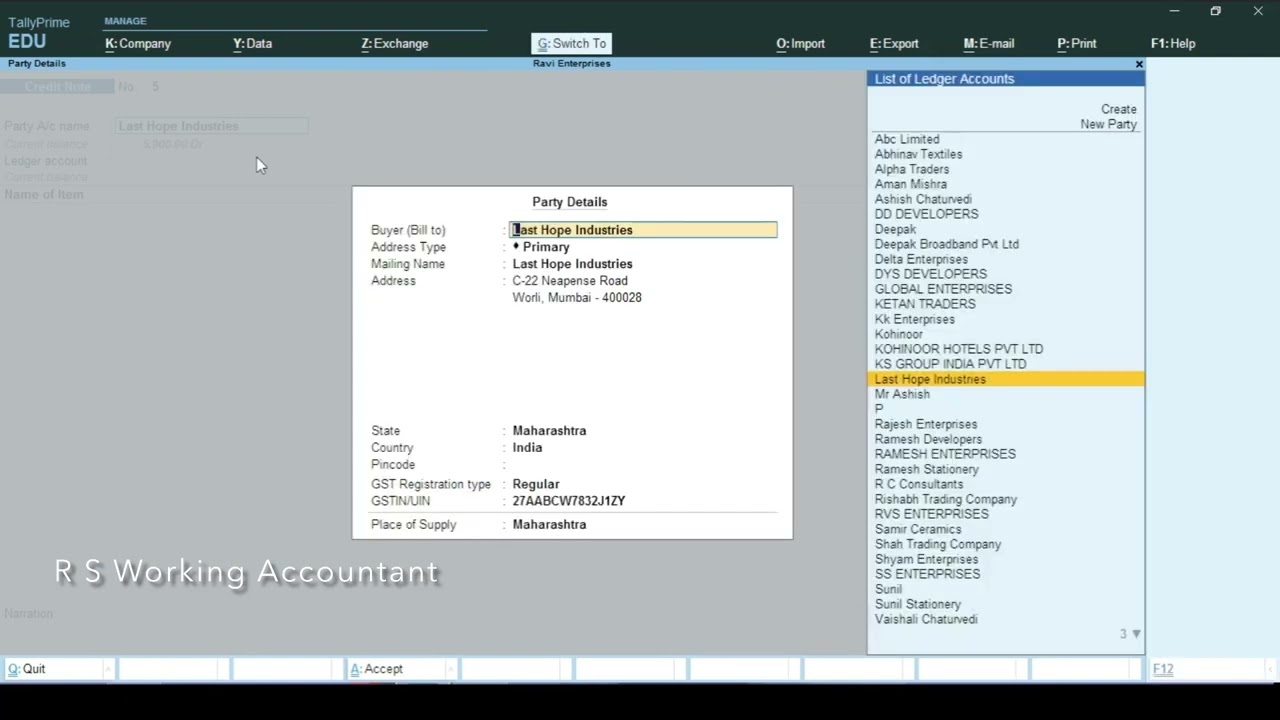This screenshot has width=1280, height=720.
Task: Click Mailing Name value Last Hope Industries
Action: coord(572,264)
